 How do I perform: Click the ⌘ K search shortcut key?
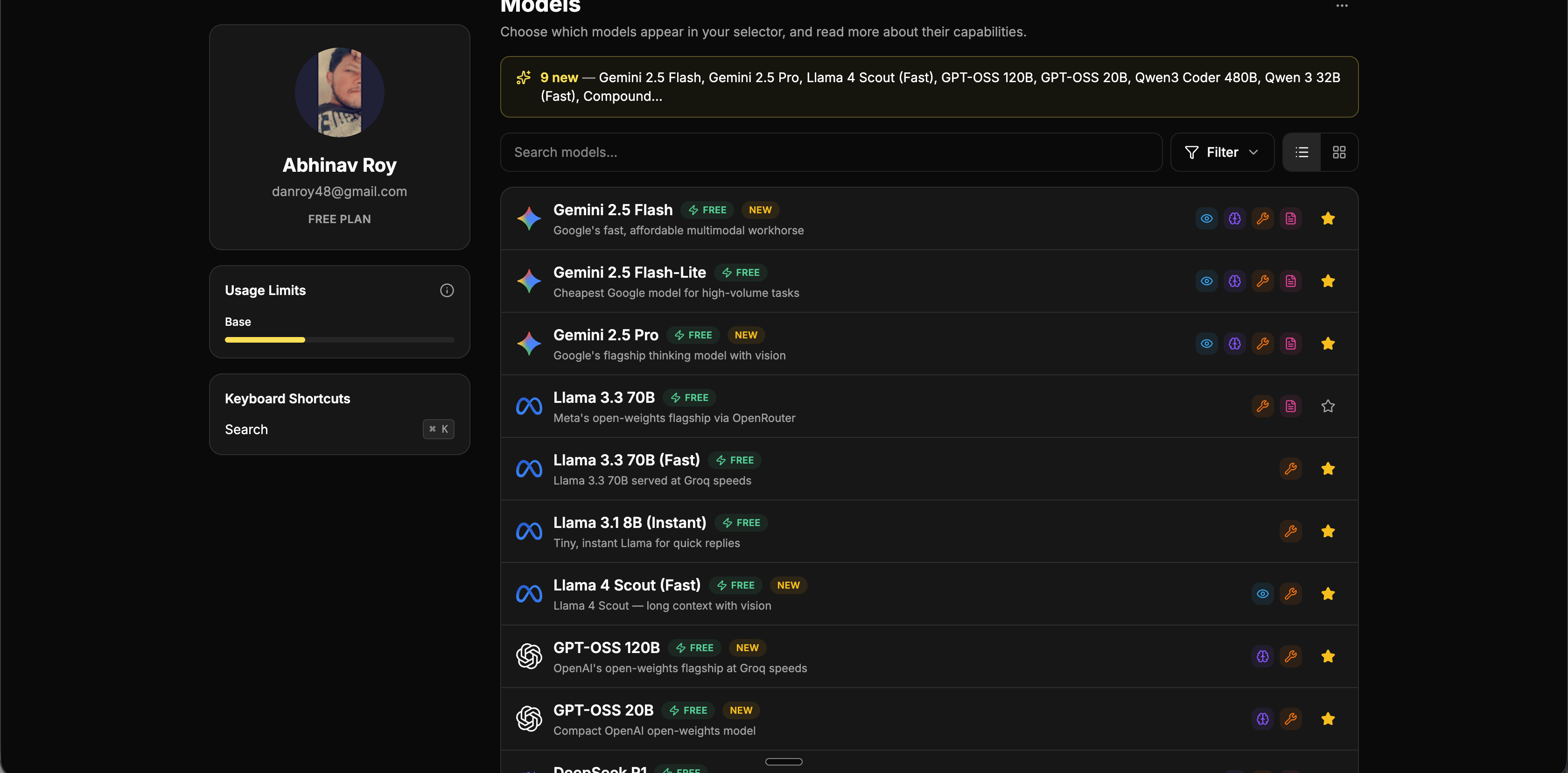(x=438, y=429)
